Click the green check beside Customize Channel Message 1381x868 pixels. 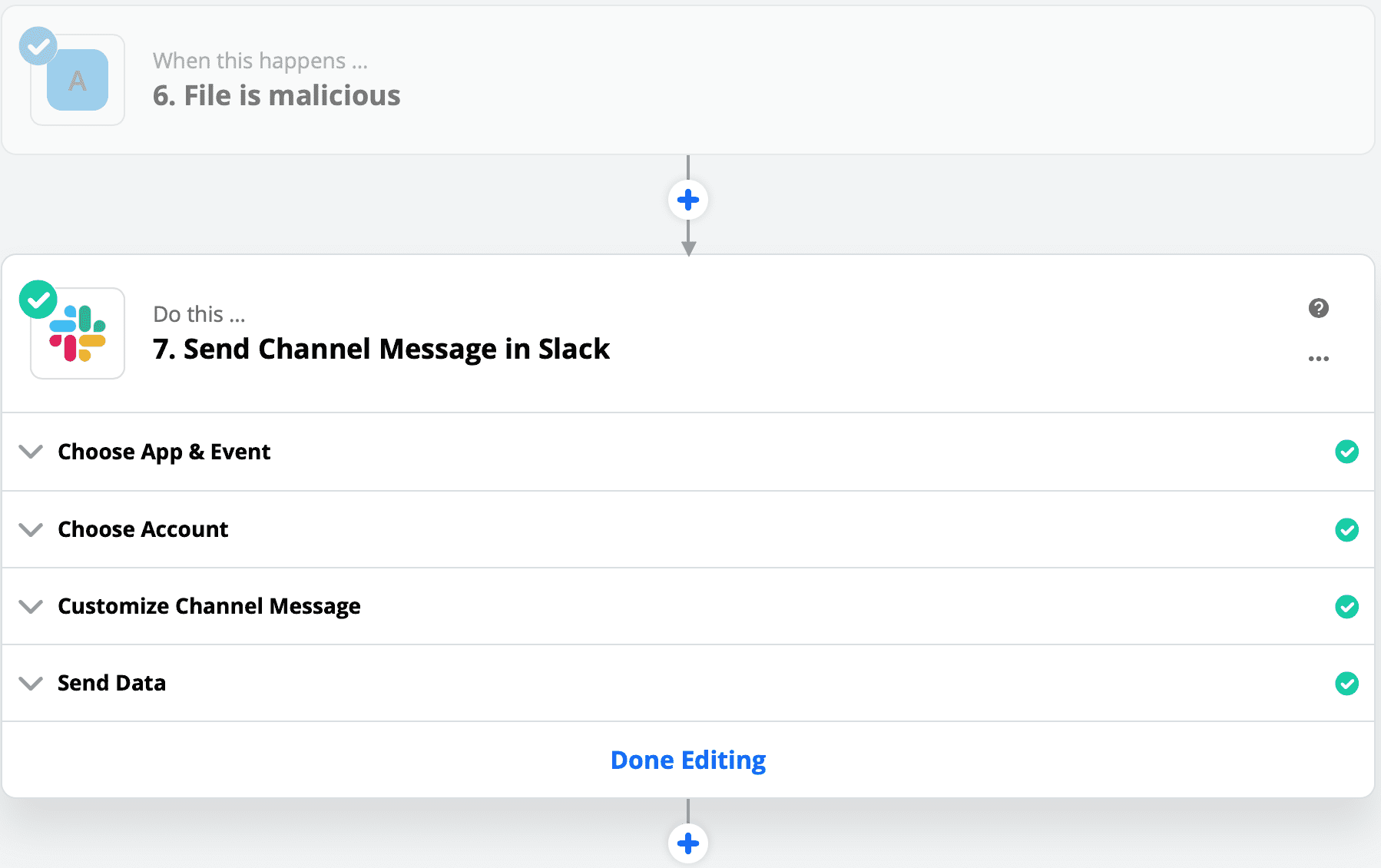1347,607
